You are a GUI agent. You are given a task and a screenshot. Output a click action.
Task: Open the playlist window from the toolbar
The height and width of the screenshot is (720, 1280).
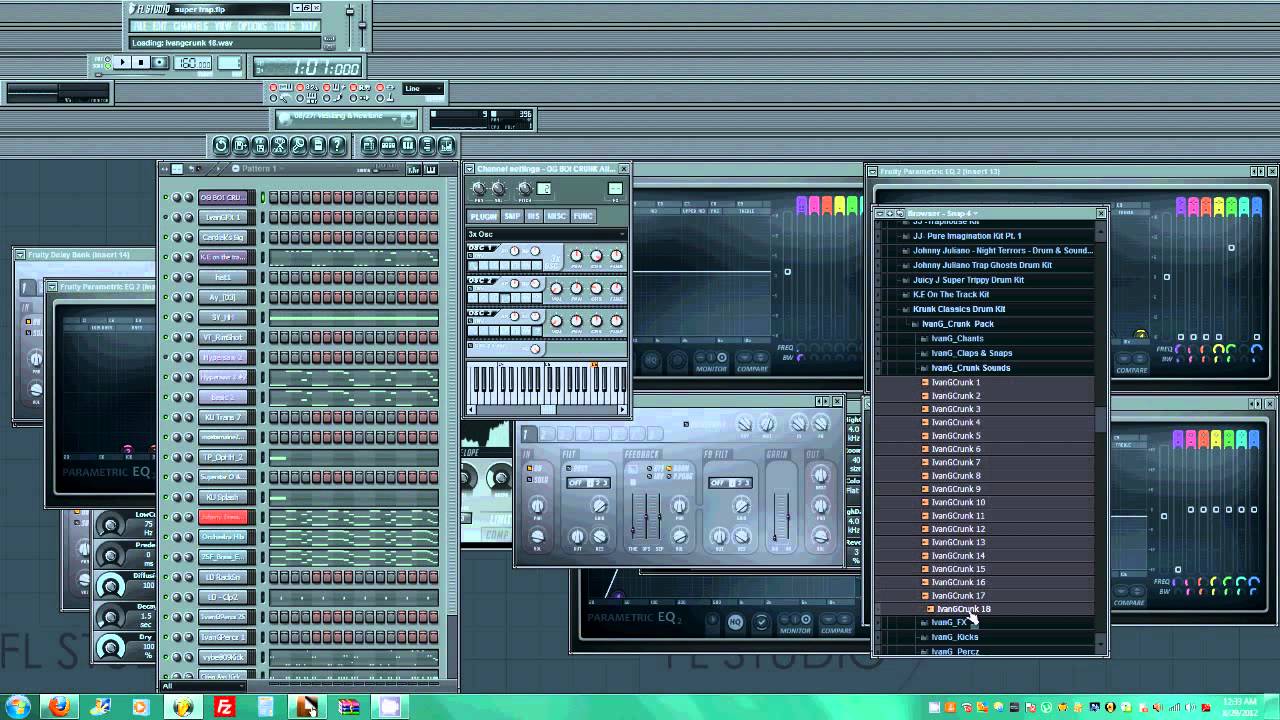(x=368, y=146)
